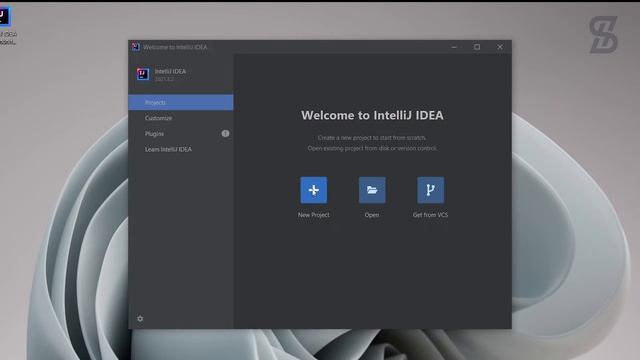Click the IntelliJ icon in window title bar
The height and width of the screenshot is (360, 640).
(x=136, y=47)
